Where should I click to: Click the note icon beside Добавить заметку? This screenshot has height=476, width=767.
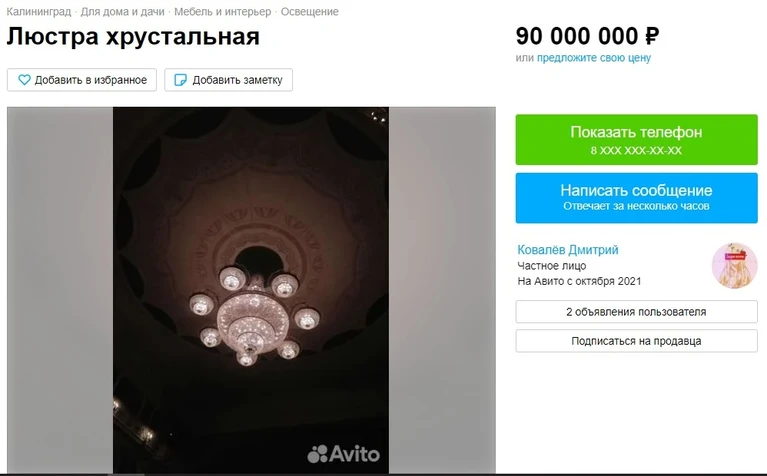(x=180, y=80)
